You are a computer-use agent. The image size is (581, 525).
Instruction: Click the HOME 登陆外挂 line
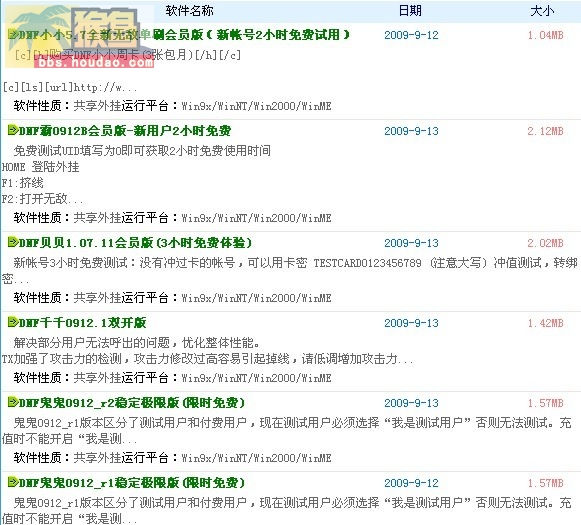click(40, 167)
